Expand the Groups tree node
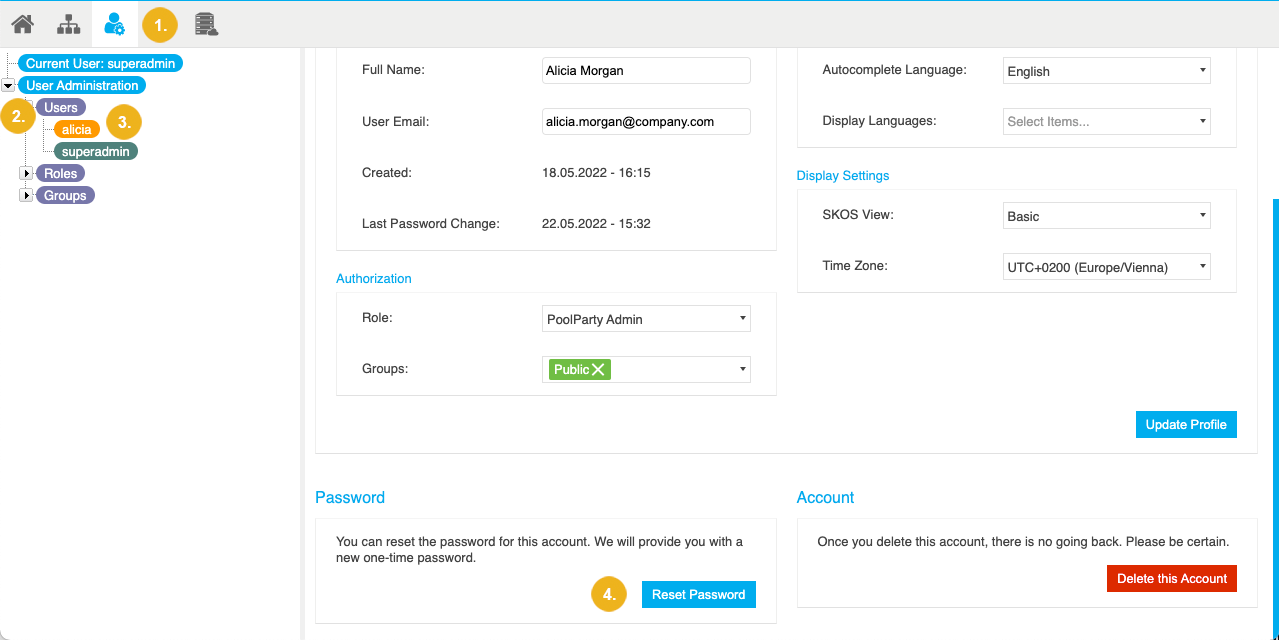This screenshot has height=640, width=1279. tap(26, 195)
